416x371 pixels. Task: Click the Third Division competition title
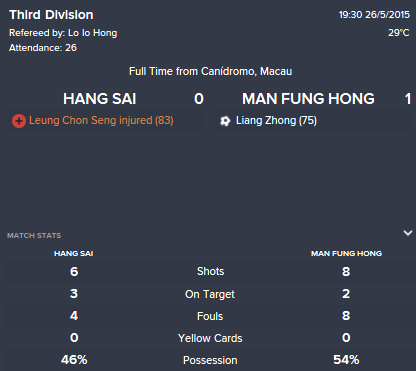pyautogui.click(x=51, y=15)
